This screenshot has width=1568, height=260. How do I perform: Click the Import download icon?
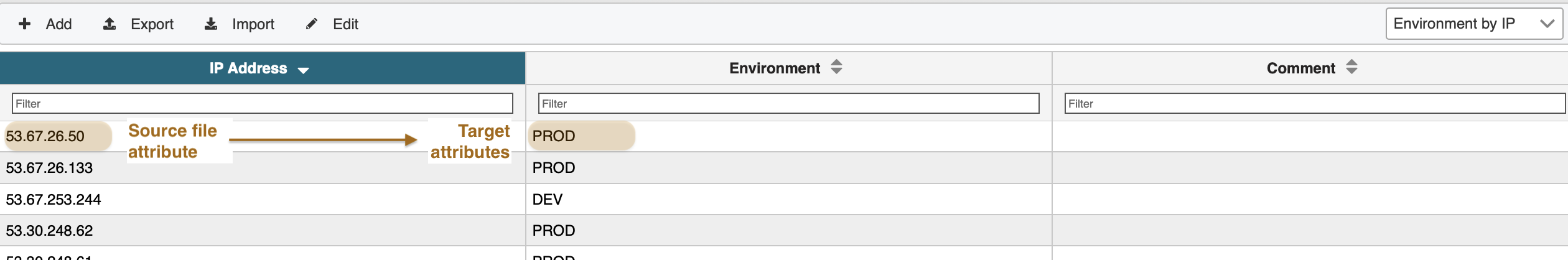pos(212,24)
